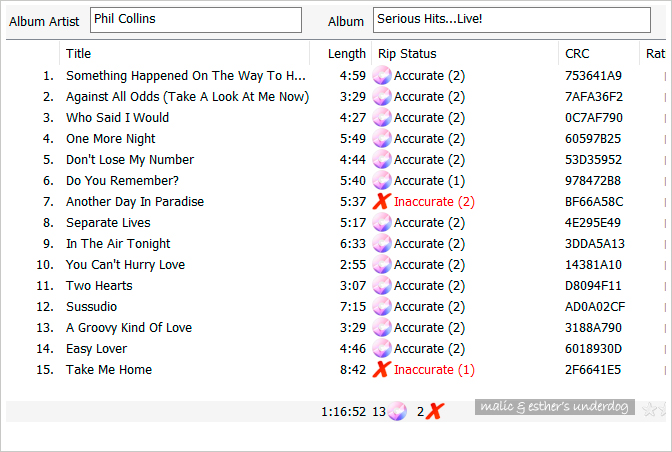Click the rating stars in the bottom bar
The image size is (672, 452).
pos(654,410)
